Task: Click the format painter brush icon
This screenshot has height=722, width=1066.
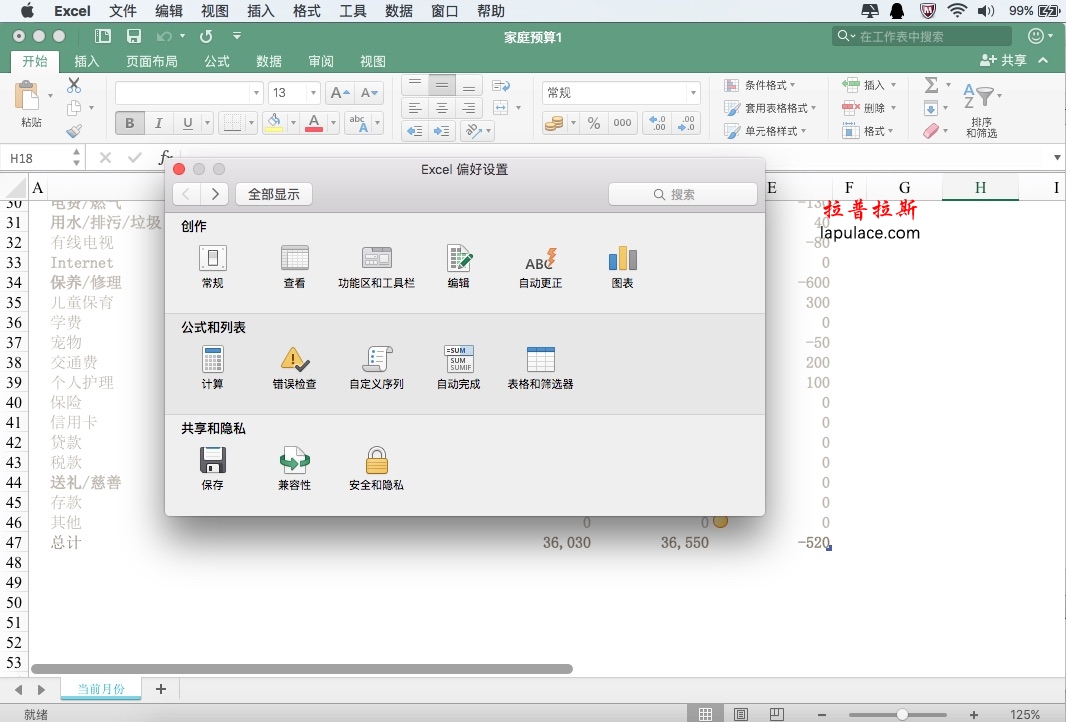Action: (74, 131)
